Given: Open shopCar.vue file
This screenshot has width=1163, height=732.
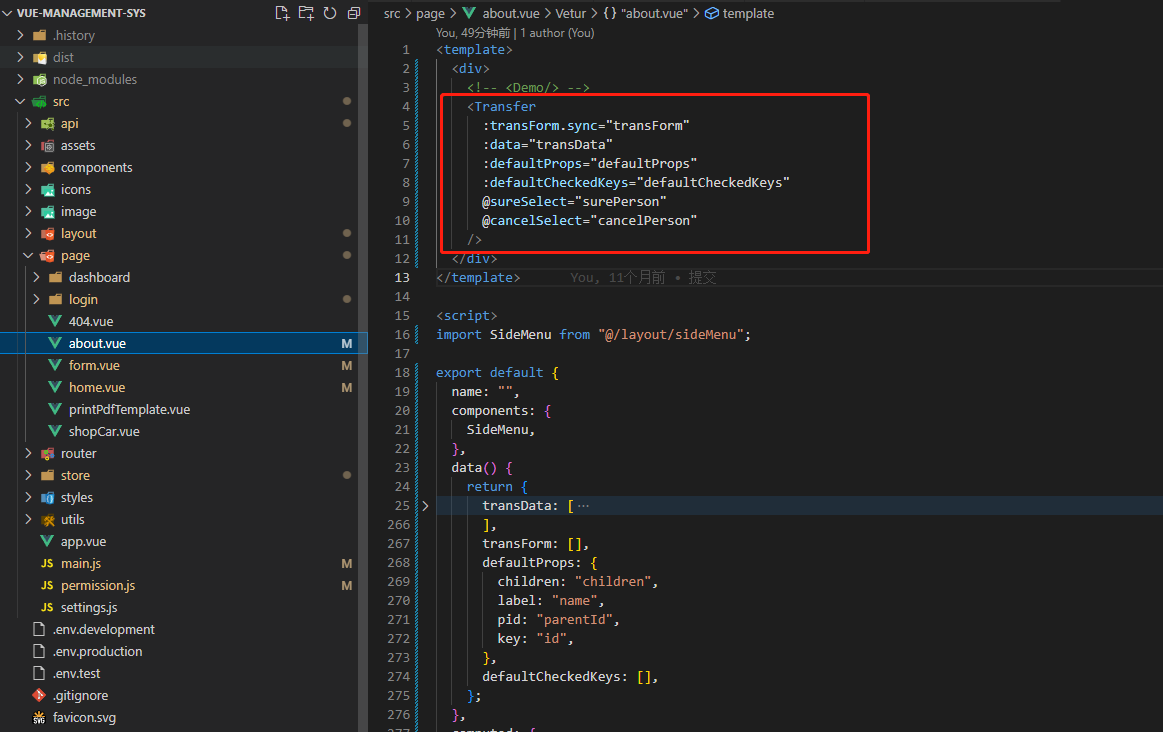Looking at the screenshot, I should pos(104,431).
